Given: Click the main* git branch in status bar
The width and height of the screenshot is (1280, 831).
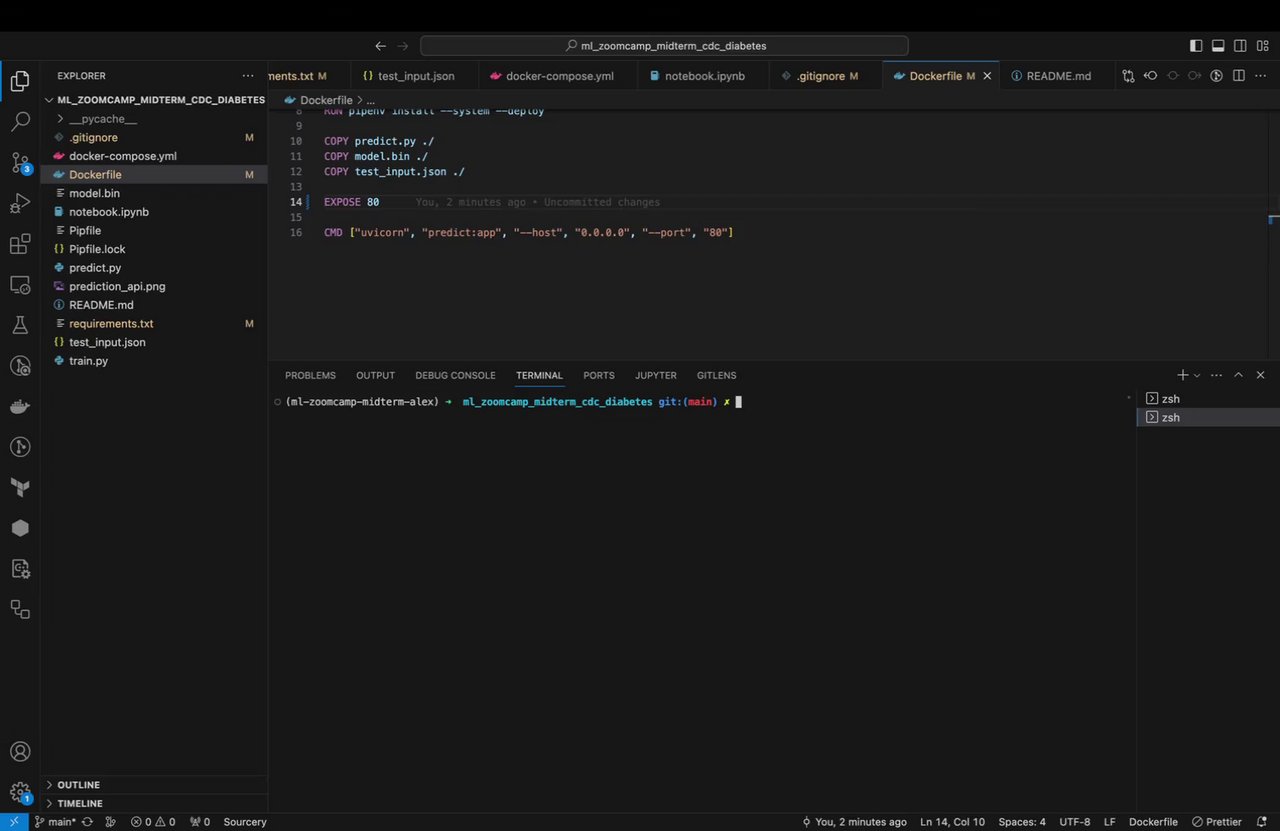Looking at the screenshot, I should click(55, 822).
